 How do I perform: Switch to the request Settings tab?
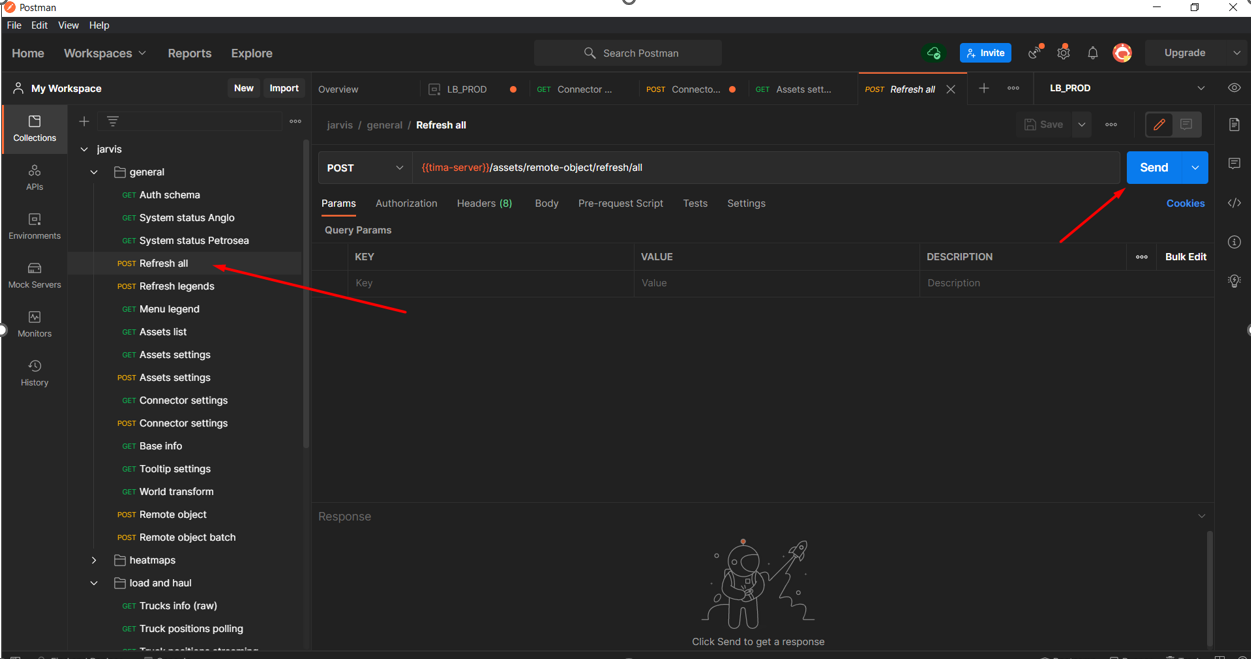[746, 203]
